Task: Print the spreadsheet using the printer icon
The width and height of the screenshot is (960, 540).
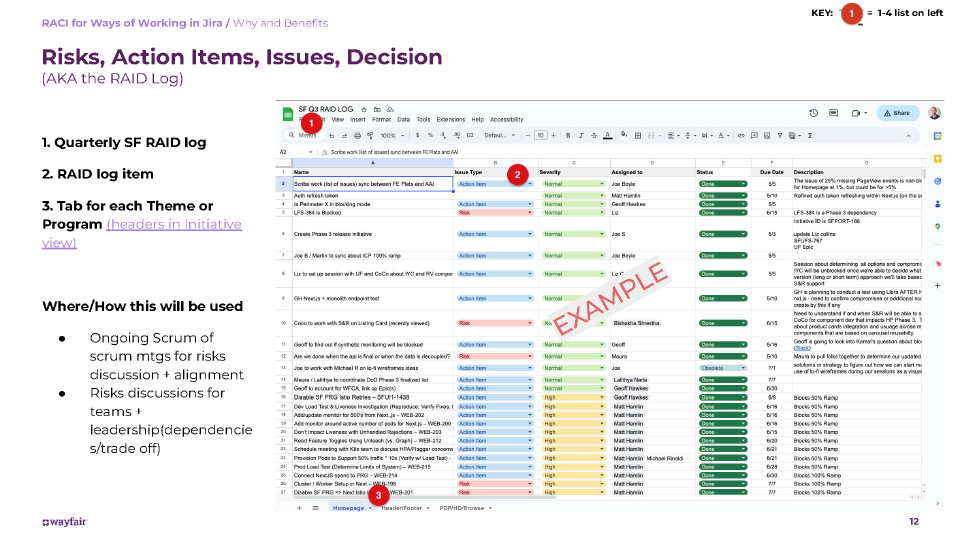Action: tap(358, 135)
